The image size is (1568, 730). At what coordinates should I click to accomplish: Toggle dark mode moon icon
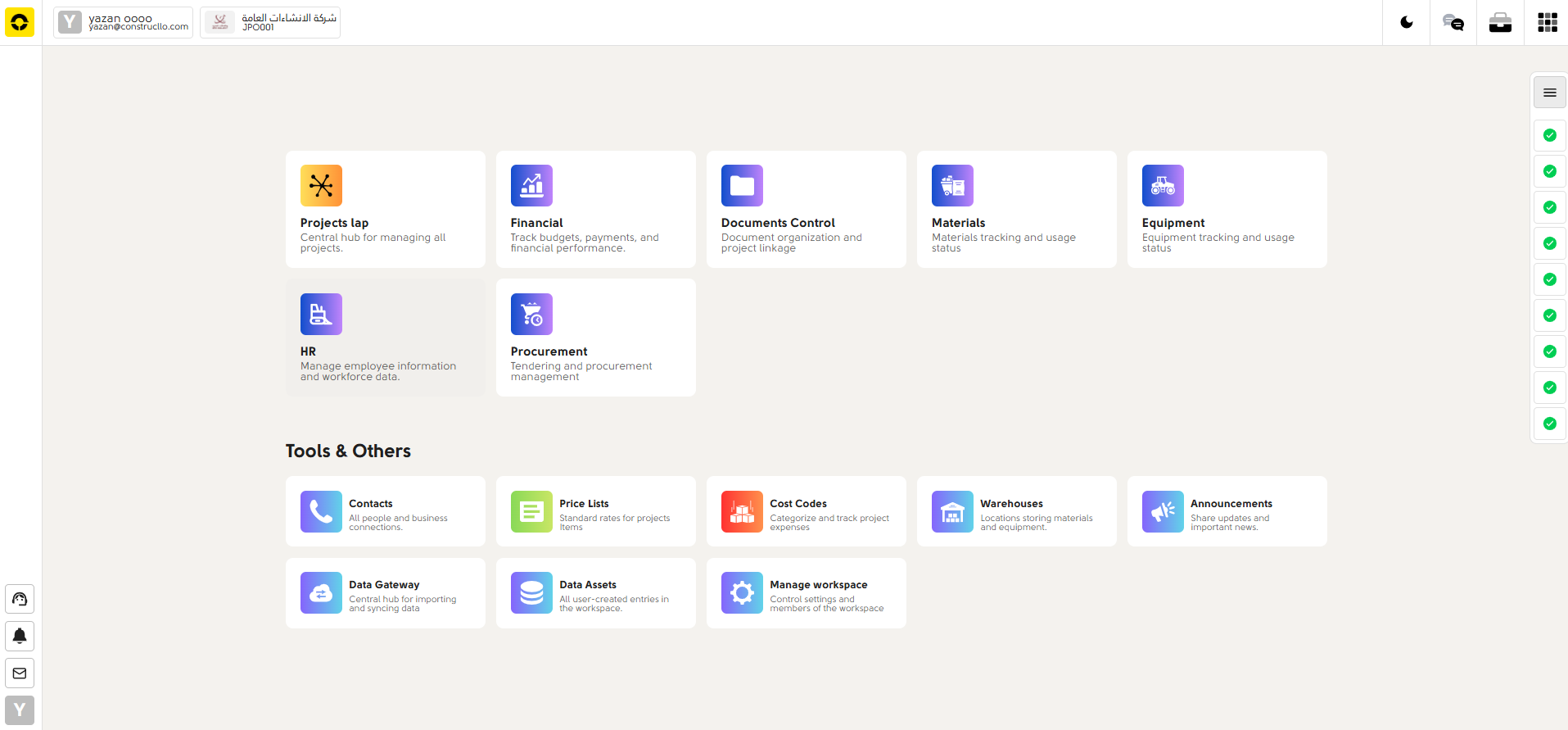pos(1407,22)
